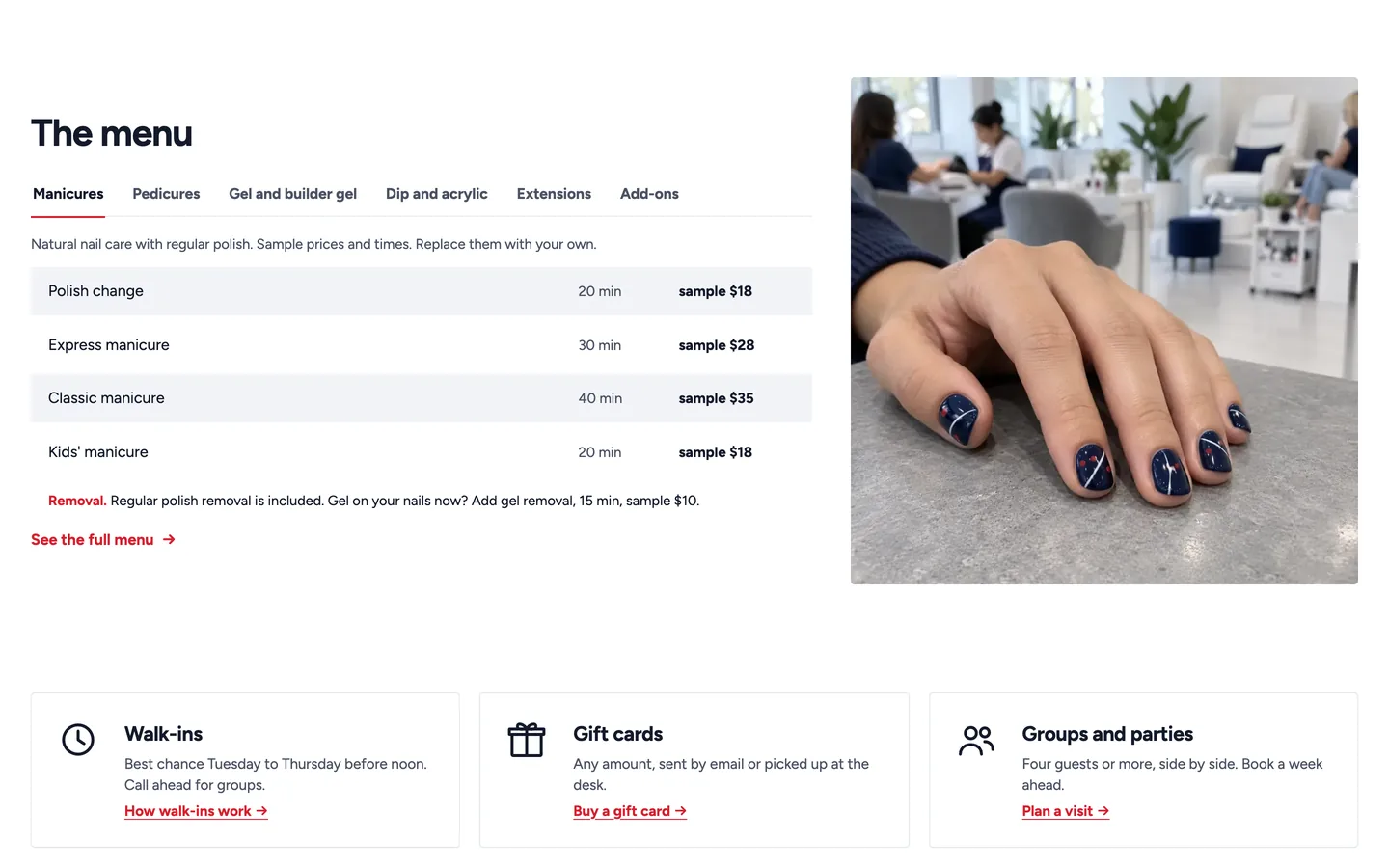Click the arrow after How walk-ins work

[261, 811]
